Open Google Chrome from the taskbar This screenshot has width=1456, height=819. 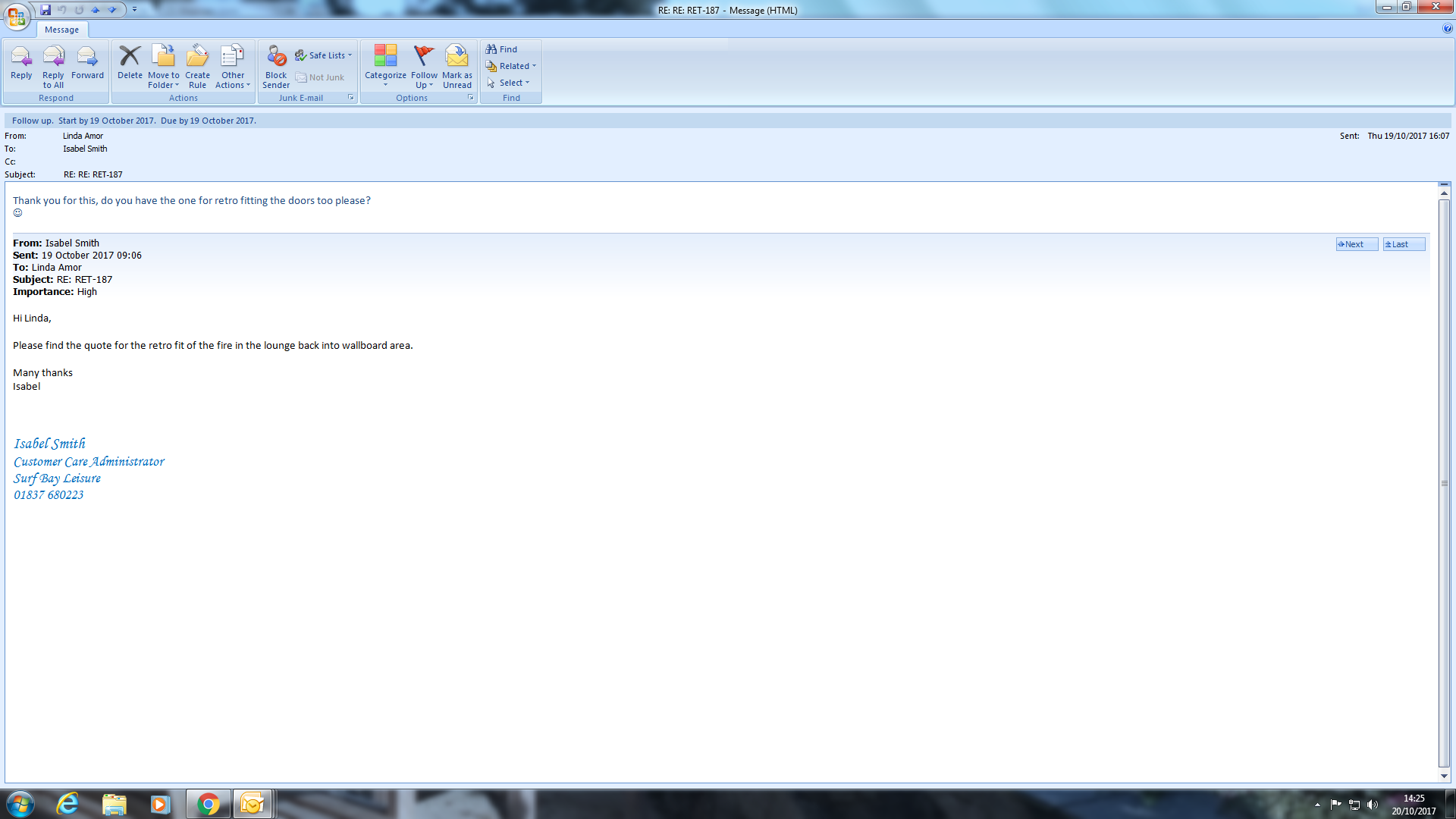[208, 804]
